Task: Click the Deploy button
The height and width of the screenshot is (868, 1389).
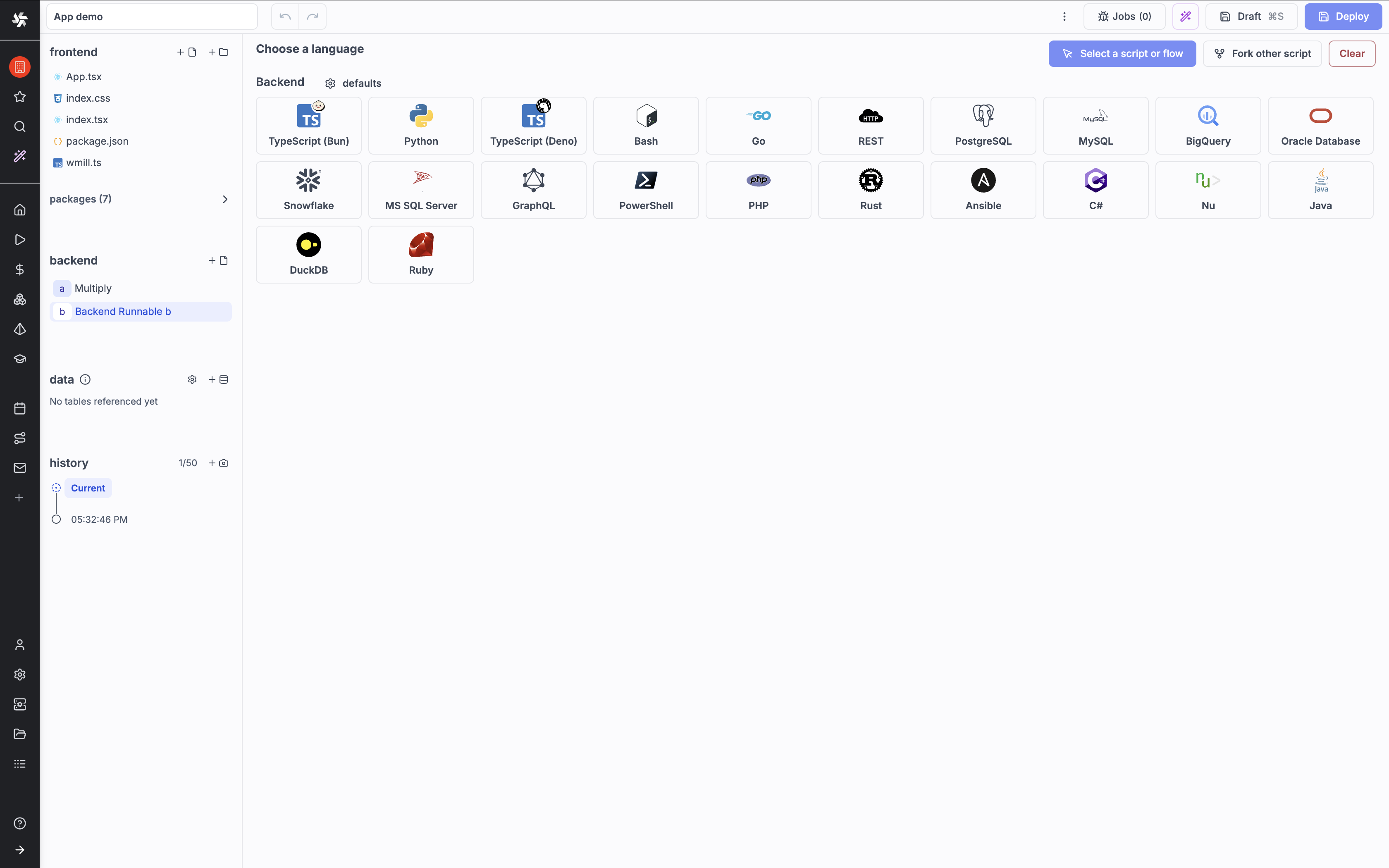Action: point(1343,17)
